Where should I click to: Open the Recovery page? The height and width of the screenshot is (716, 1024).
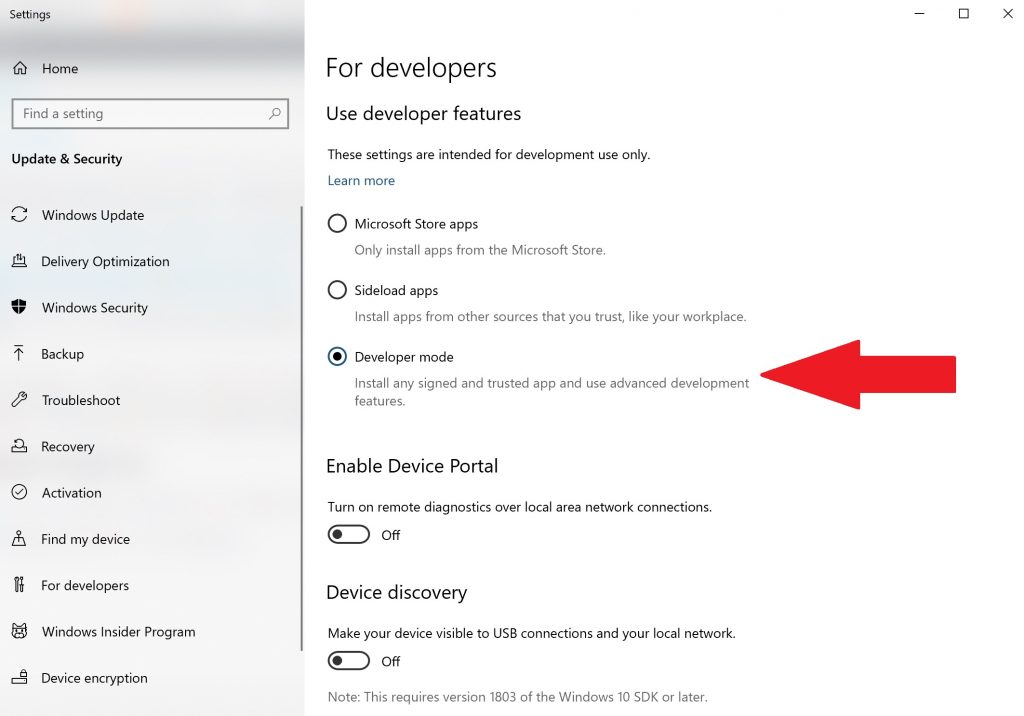[68, 447]
